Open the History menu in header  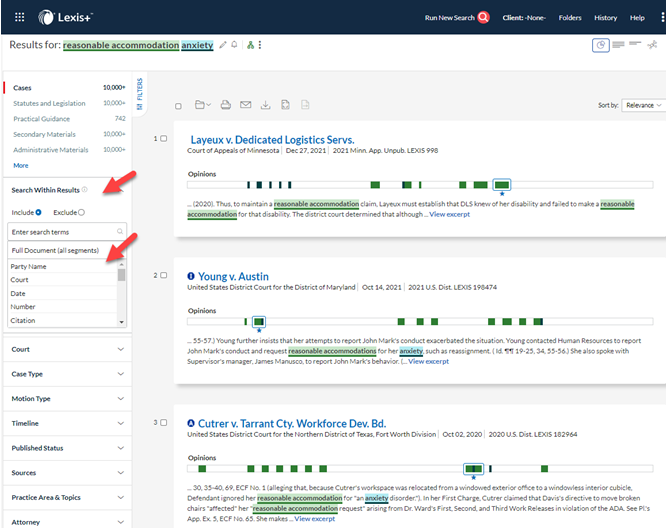pyautogui.click(x=605, y=18)
